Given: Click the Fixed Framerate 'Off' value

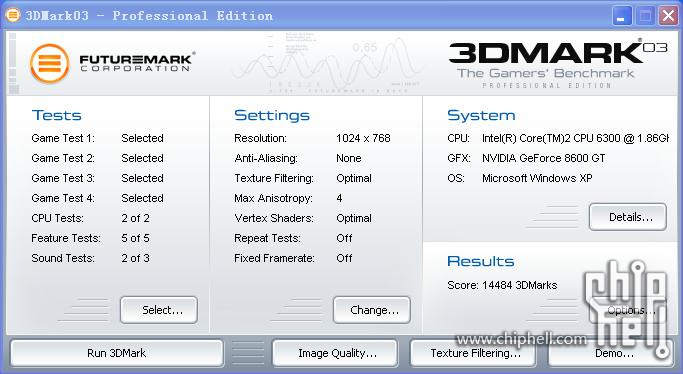Looking at the screenshot, I should coord(344,259).
